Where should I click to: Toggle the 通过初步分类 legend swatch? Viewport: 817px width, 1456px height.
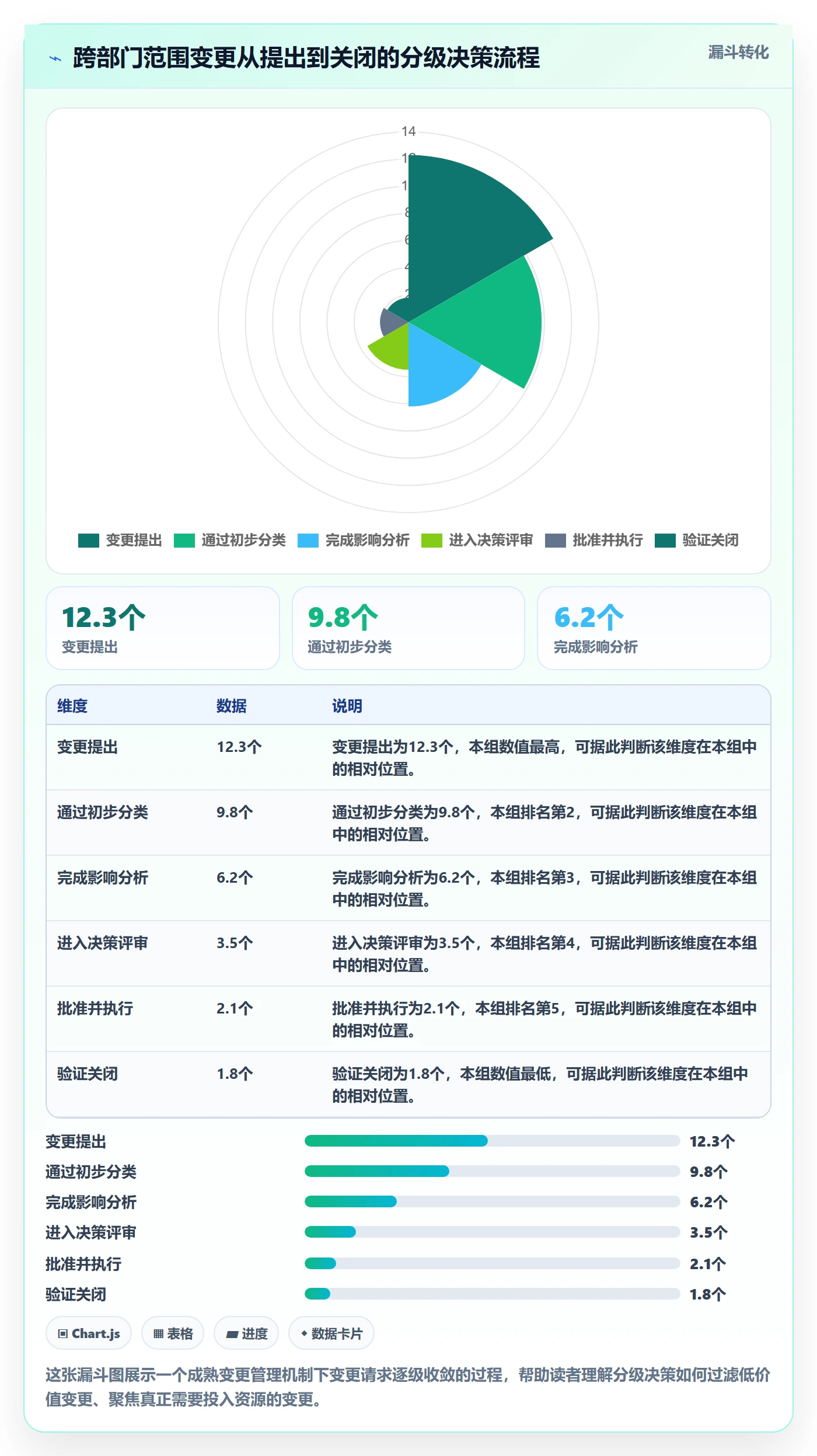[184, 541]
